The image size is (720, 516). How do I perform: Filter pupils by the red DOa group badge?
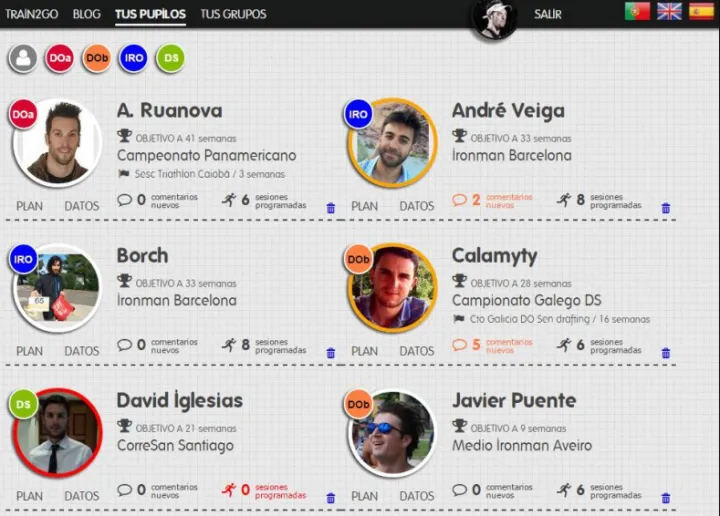(x=59, y=58)
